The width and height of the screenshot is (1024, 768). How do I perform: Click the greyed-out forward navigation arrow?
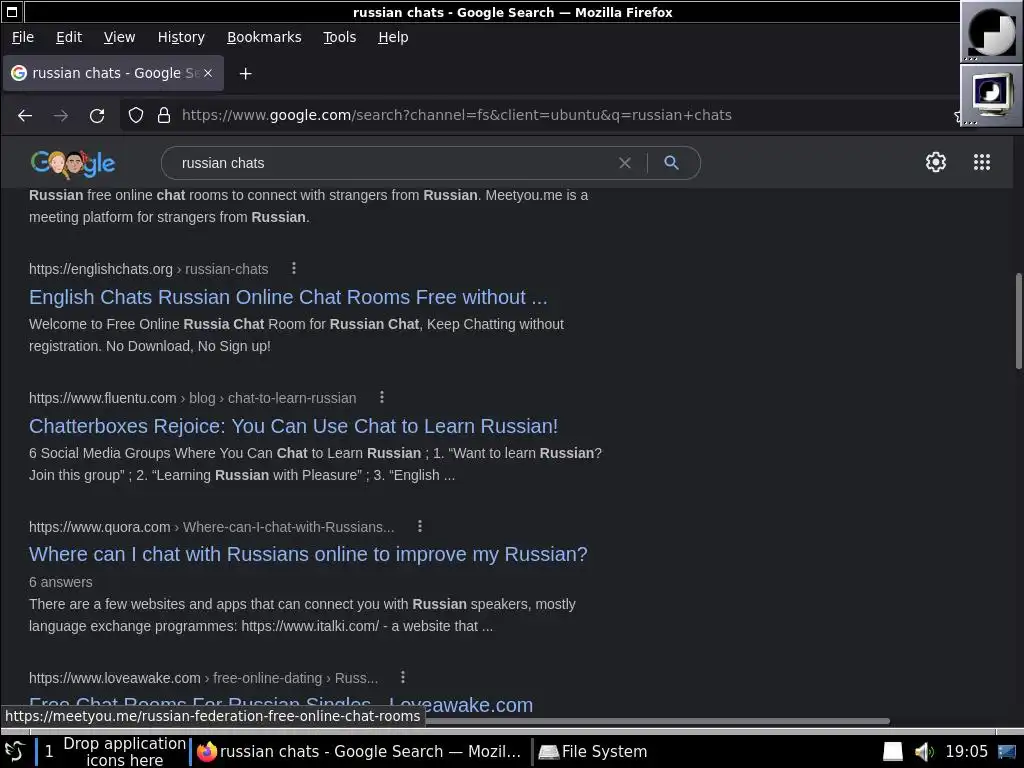(x=61, y=116)
